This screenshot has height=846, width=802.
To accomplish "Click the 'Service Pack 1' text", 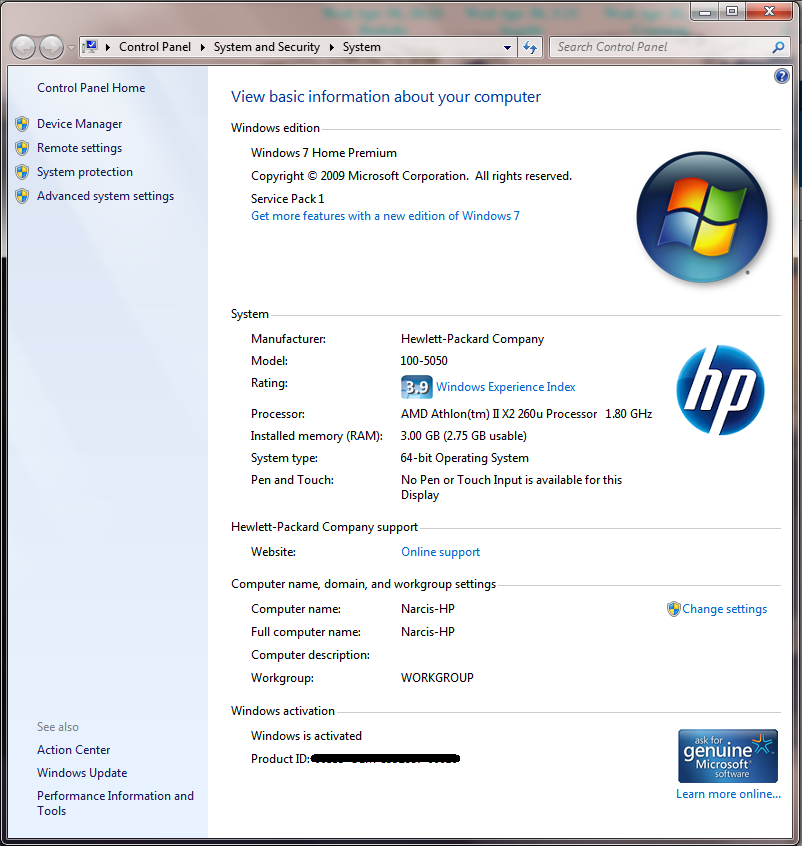I will (x=288, y=199).
